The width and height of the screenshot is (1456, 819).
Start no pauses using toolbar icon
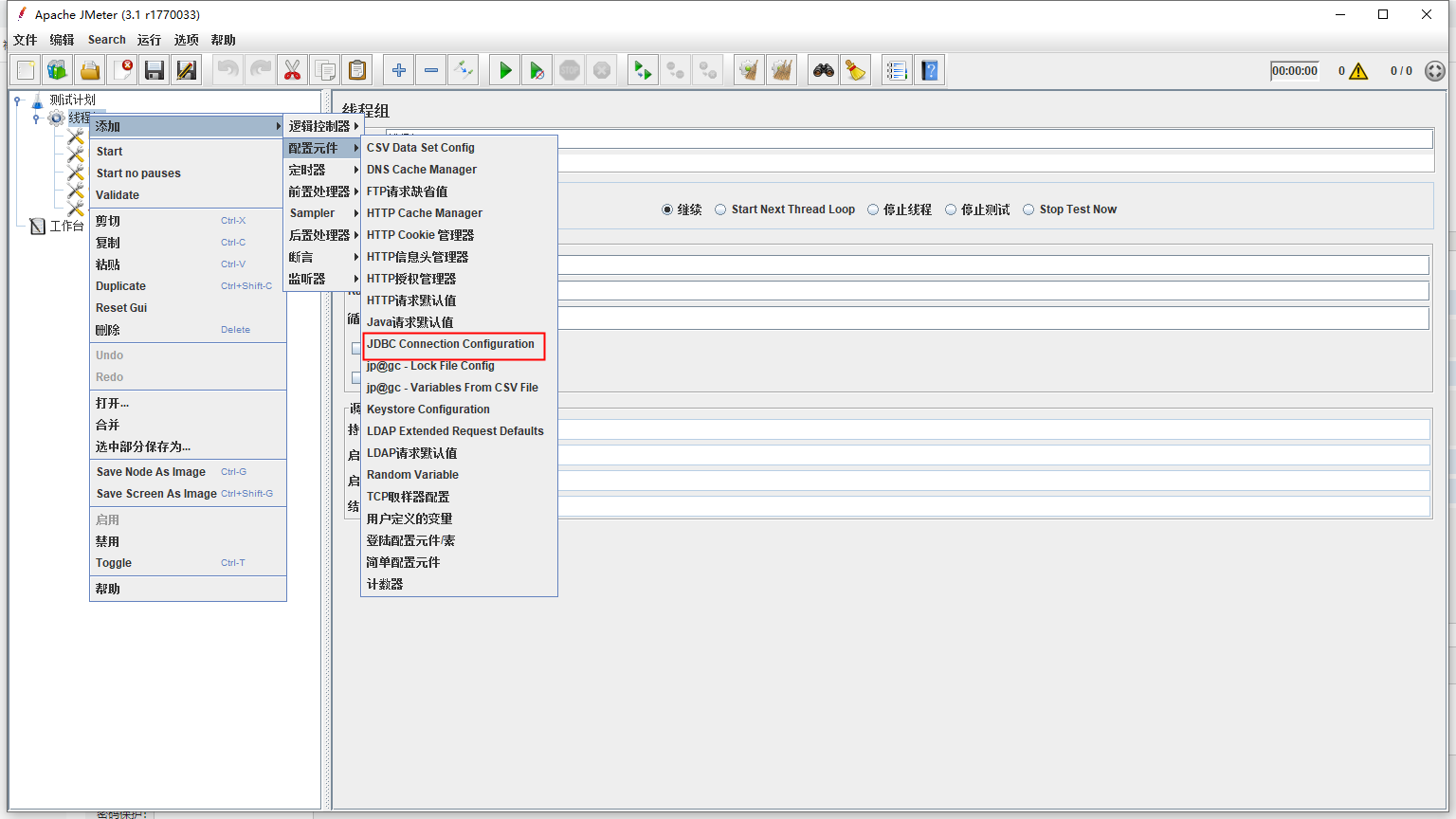coord(537,70)
